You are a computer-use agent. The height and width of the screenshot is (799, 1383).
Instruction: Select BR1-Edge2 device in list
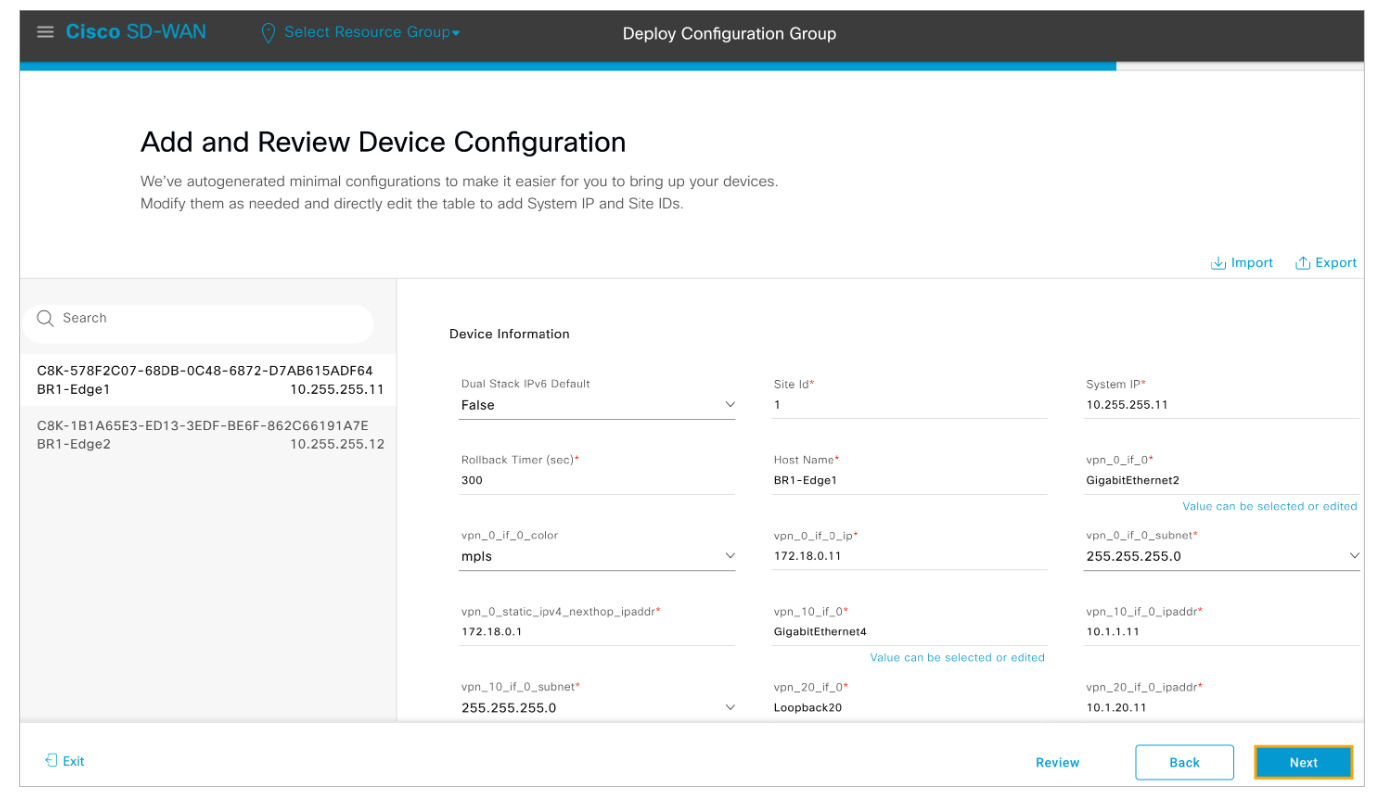point(209,435)
